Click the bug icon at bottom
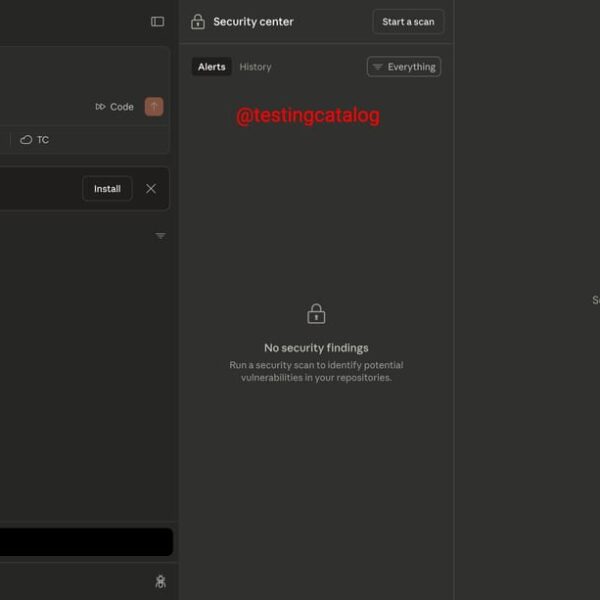 click(x=160, y=581)
